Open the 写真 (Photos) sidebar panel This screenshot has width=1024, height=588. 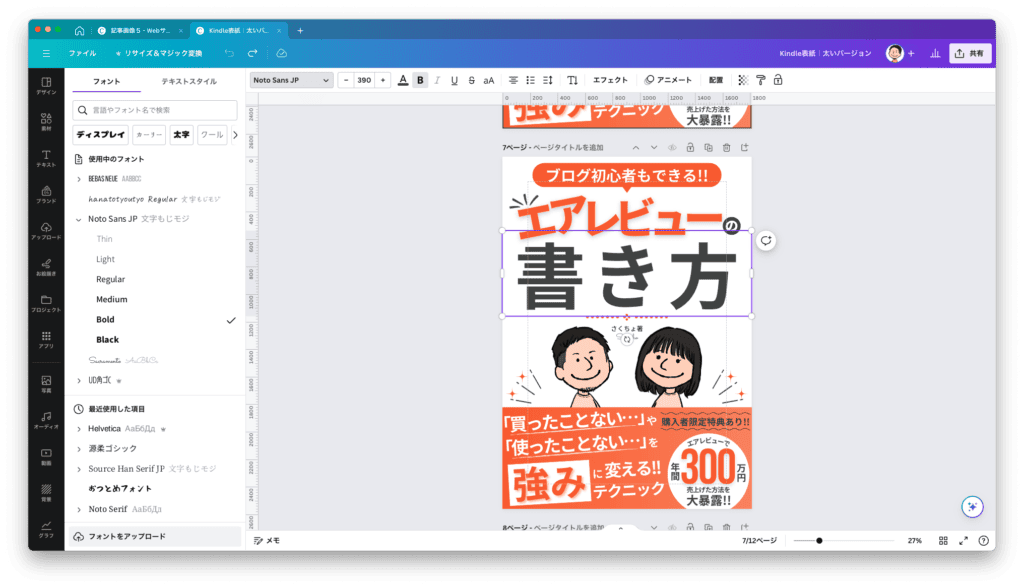click(46, 384)
